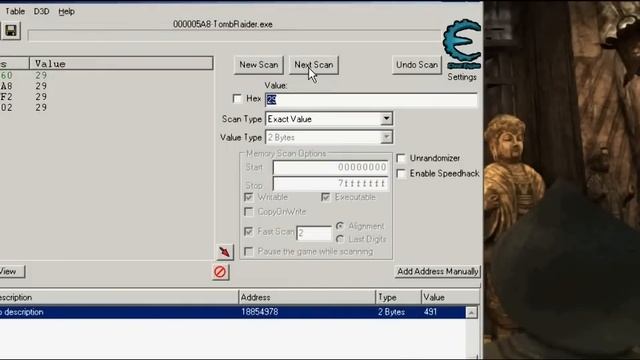Open the Table menu
Screen dimensions: 640x360
15,11
